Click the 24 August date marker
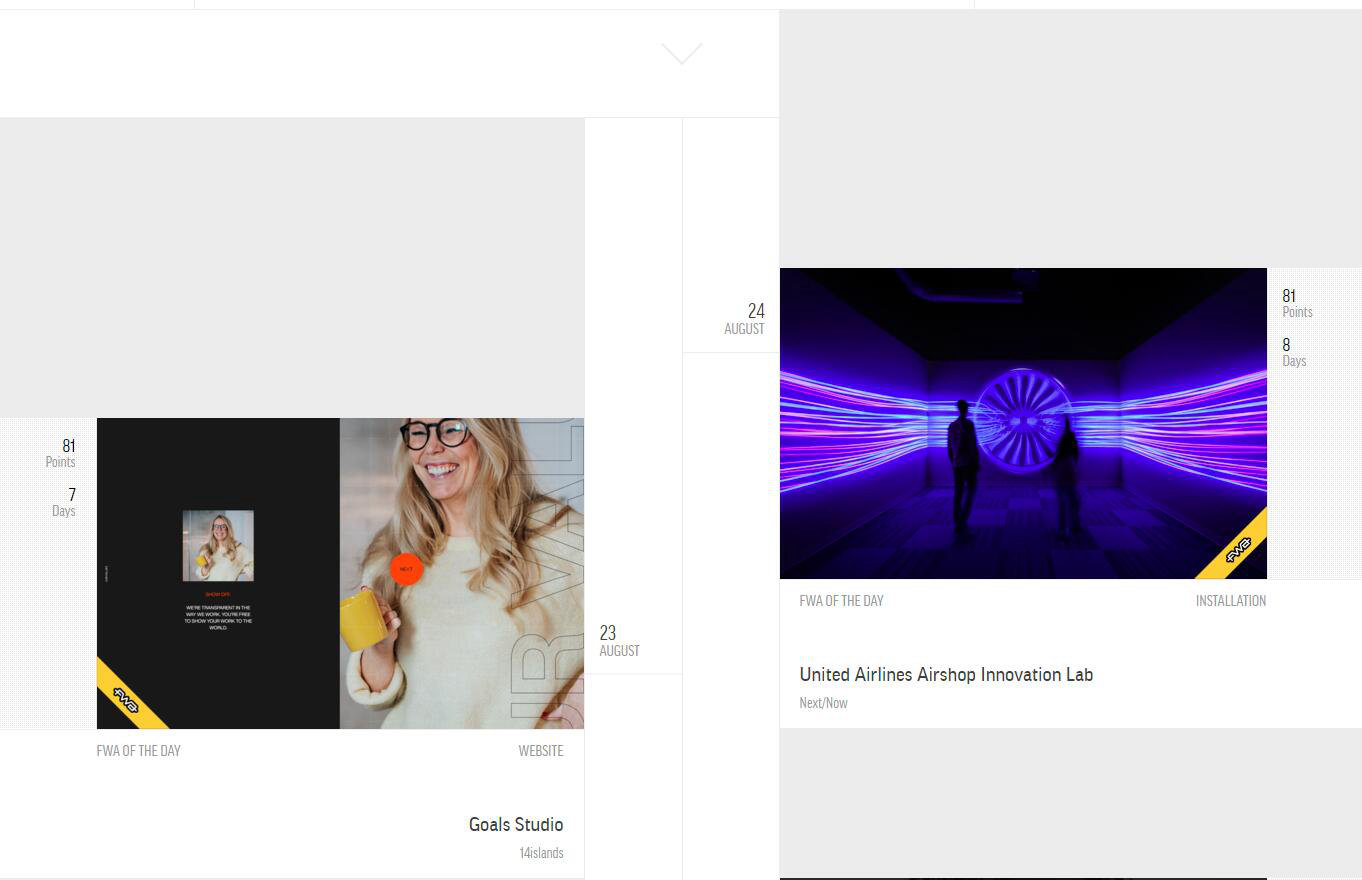This screenshot has height=880, width=1362. pyautogui.click(x=745, y=319)
